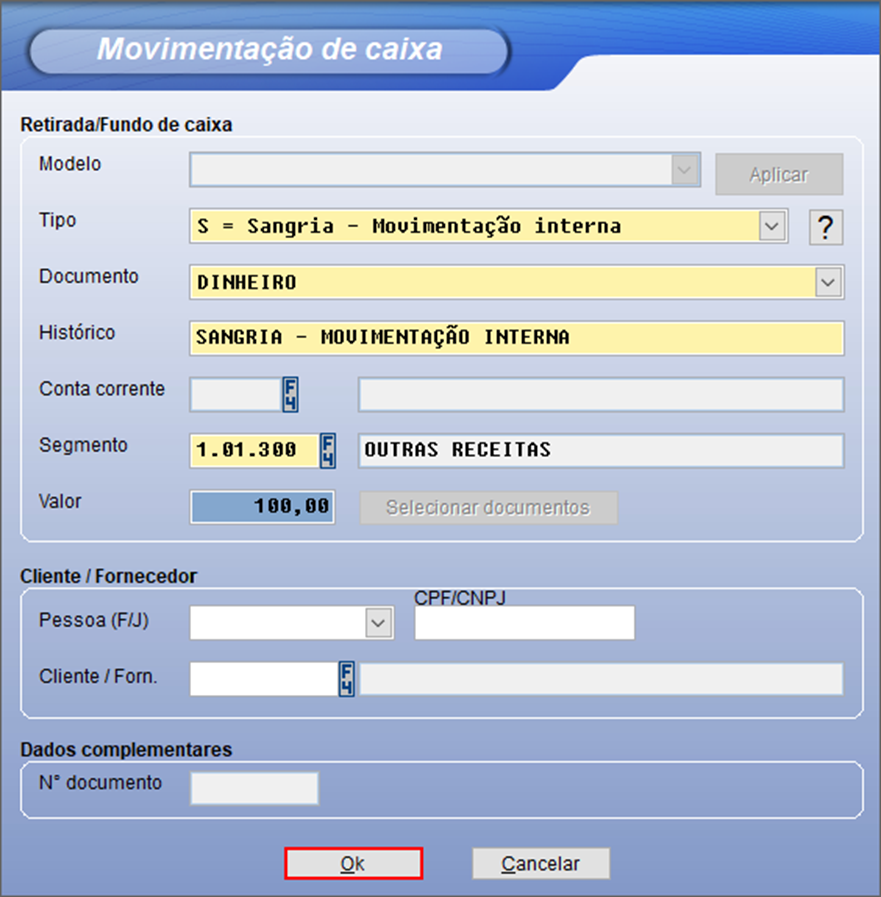Click the Selecionar documentos button

488,508
